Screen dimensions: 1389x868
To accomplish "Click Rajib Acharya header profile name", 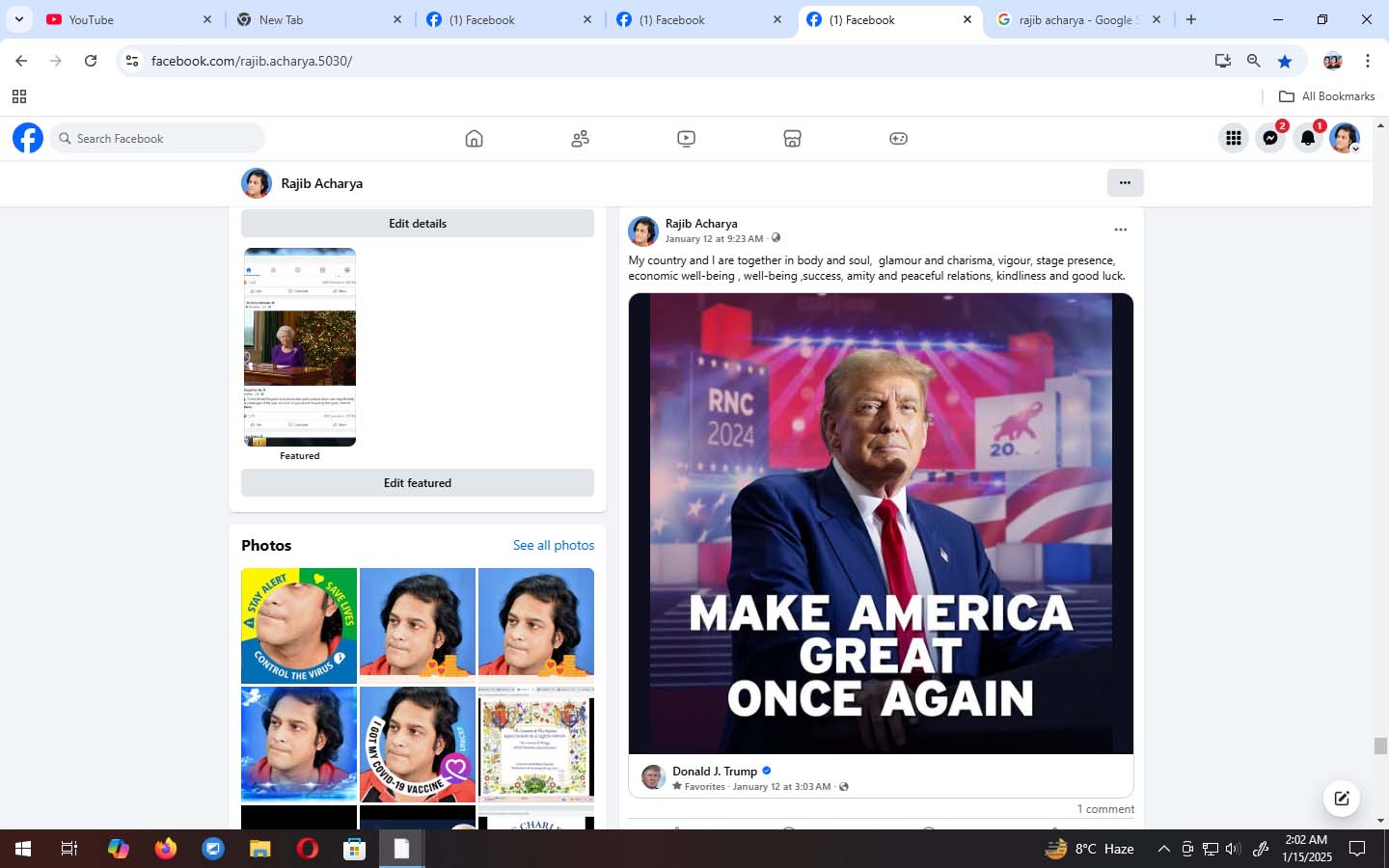I will [322, 183].
